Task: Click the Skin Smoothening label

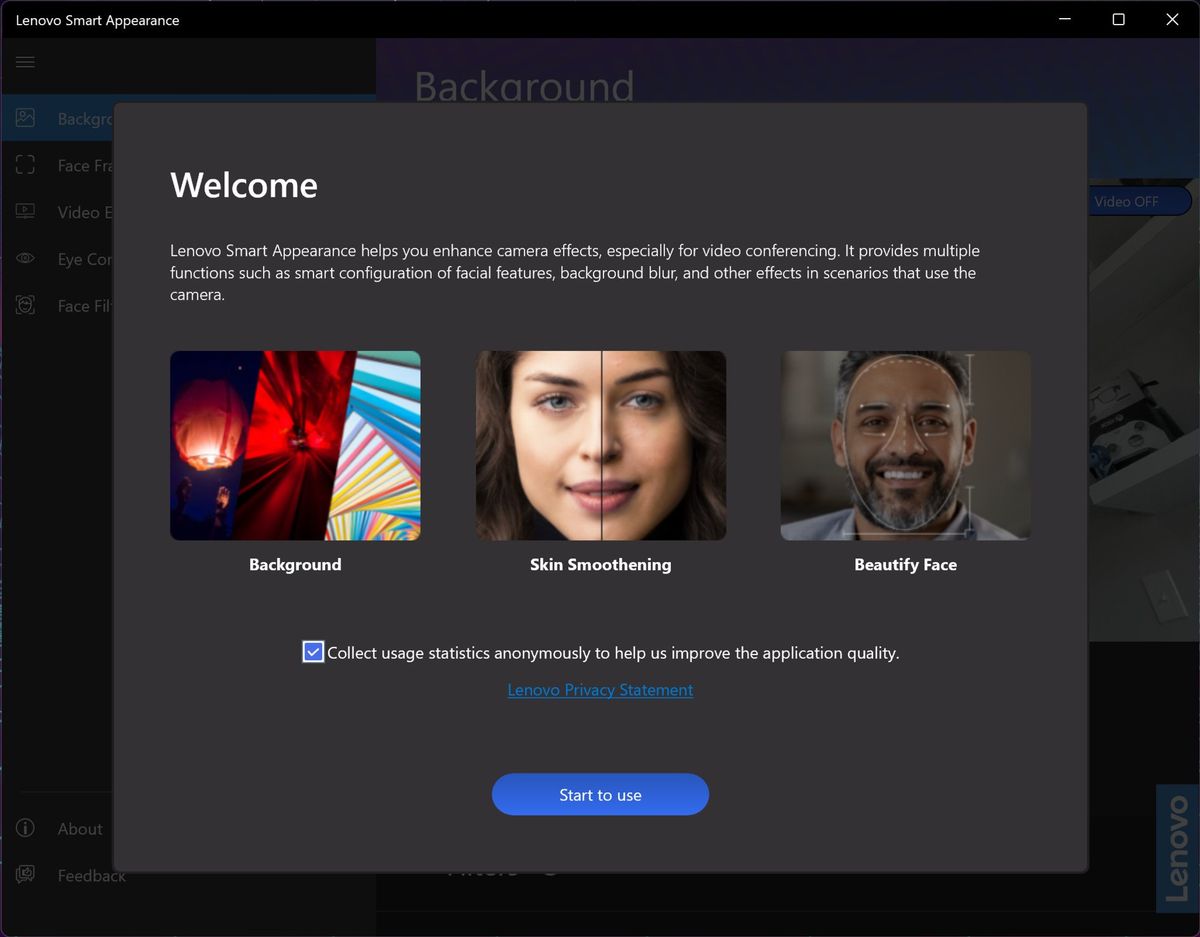Action: click(x=601, y=565)
